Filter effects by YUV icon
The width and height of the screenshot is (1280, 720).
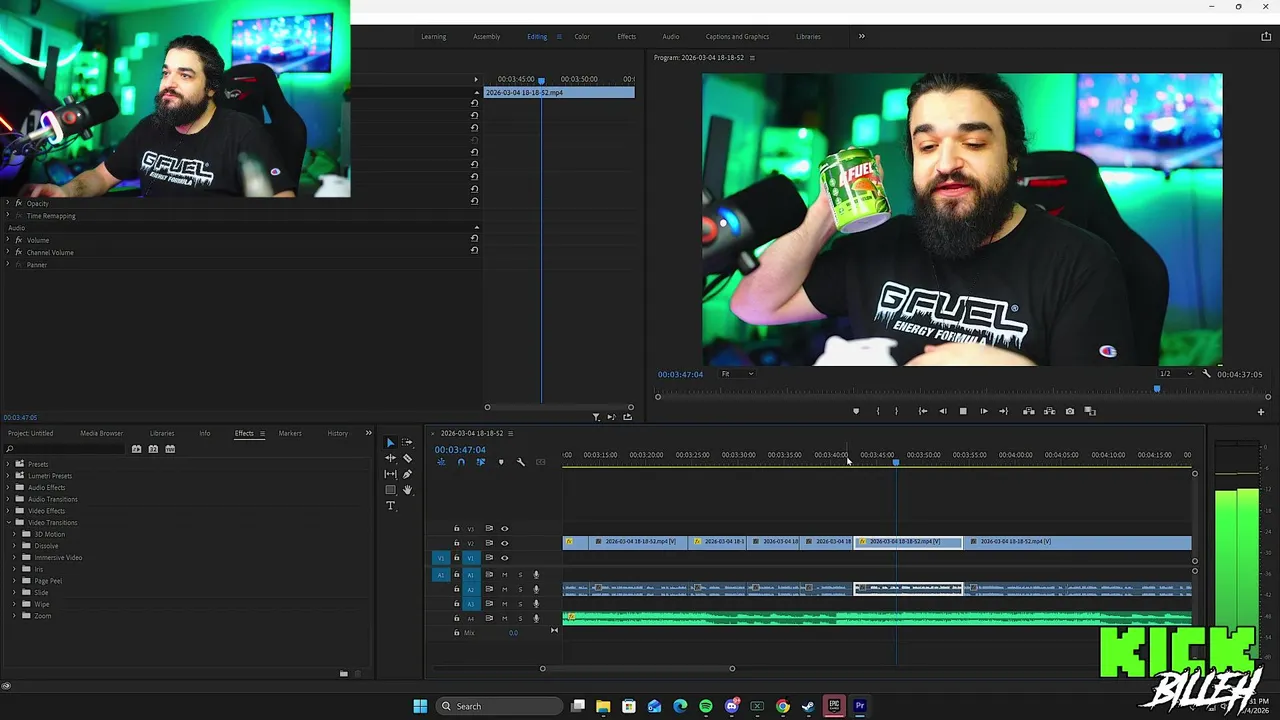pyautogui.click(x=170, y=449)
